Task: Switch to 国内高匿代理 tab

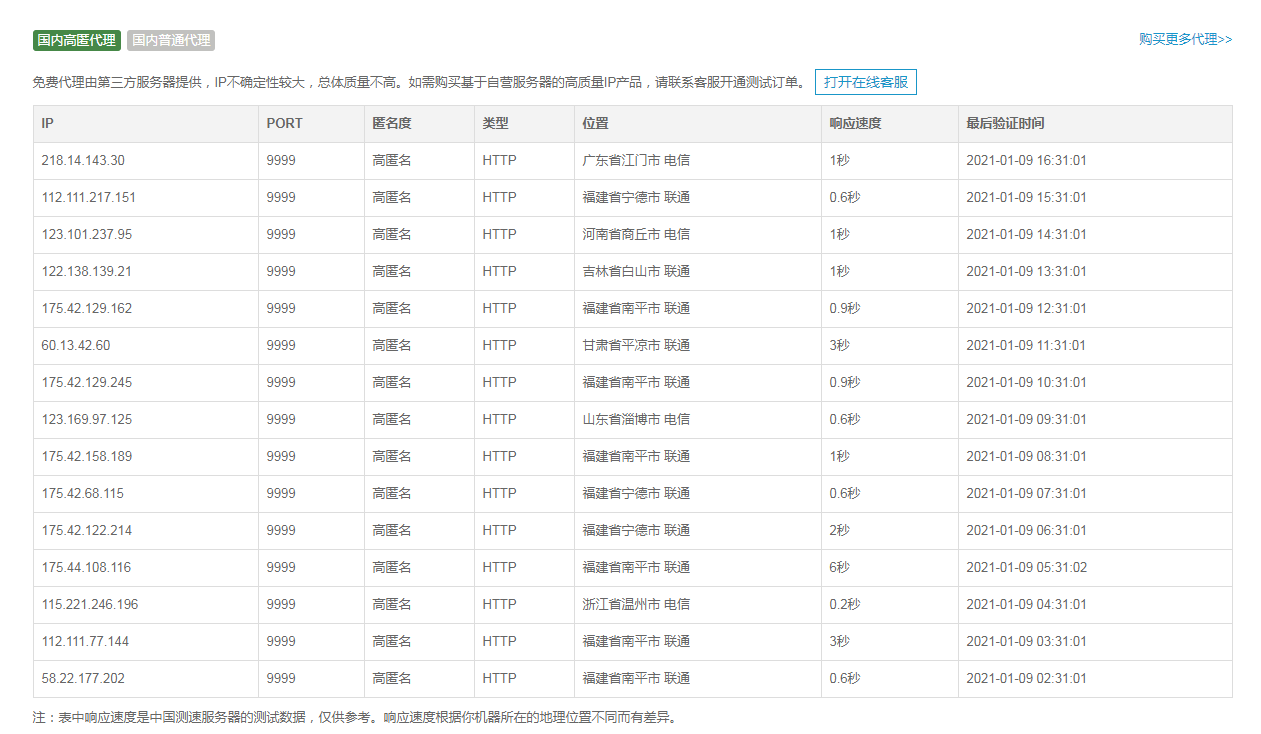Action: point(77,40)
